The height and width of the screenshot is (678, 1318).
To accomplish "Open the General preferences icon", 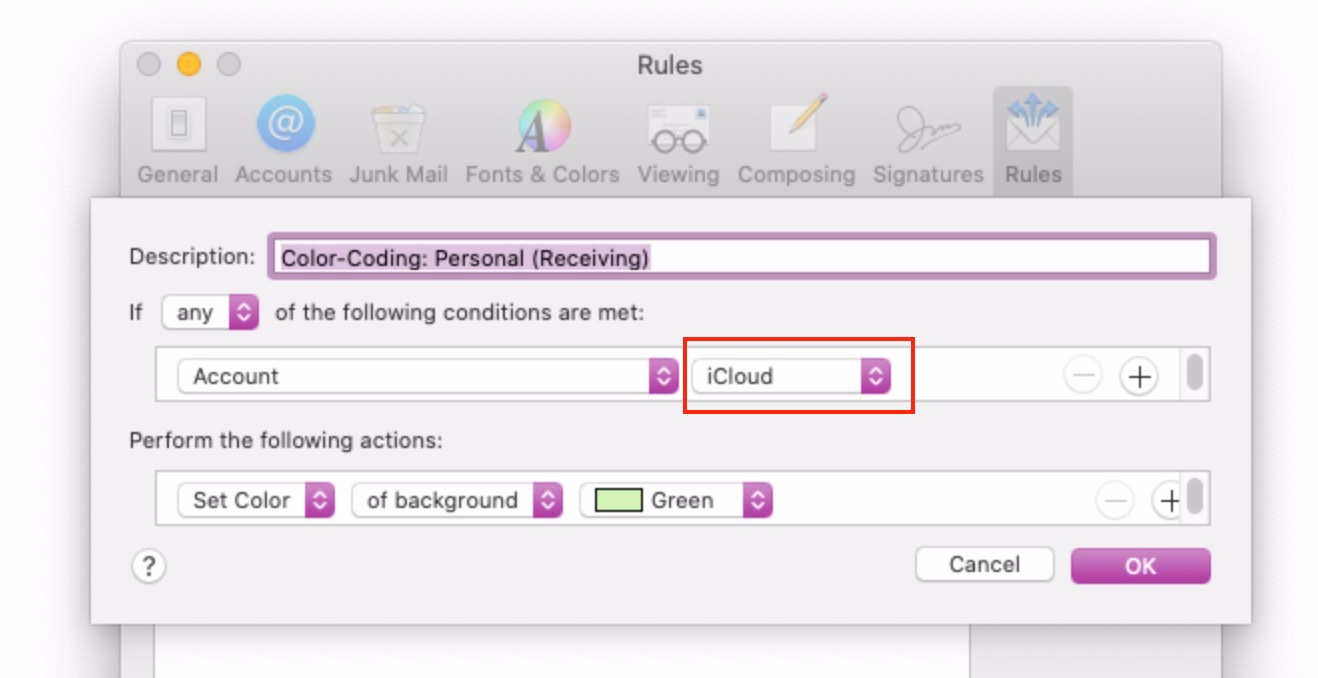I will tap(178, 139).
